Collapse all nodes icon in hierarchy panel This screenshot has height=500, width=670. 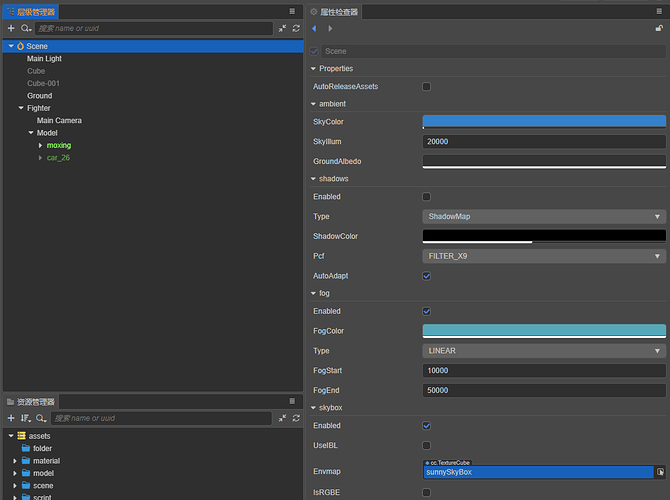coord(282,28)
